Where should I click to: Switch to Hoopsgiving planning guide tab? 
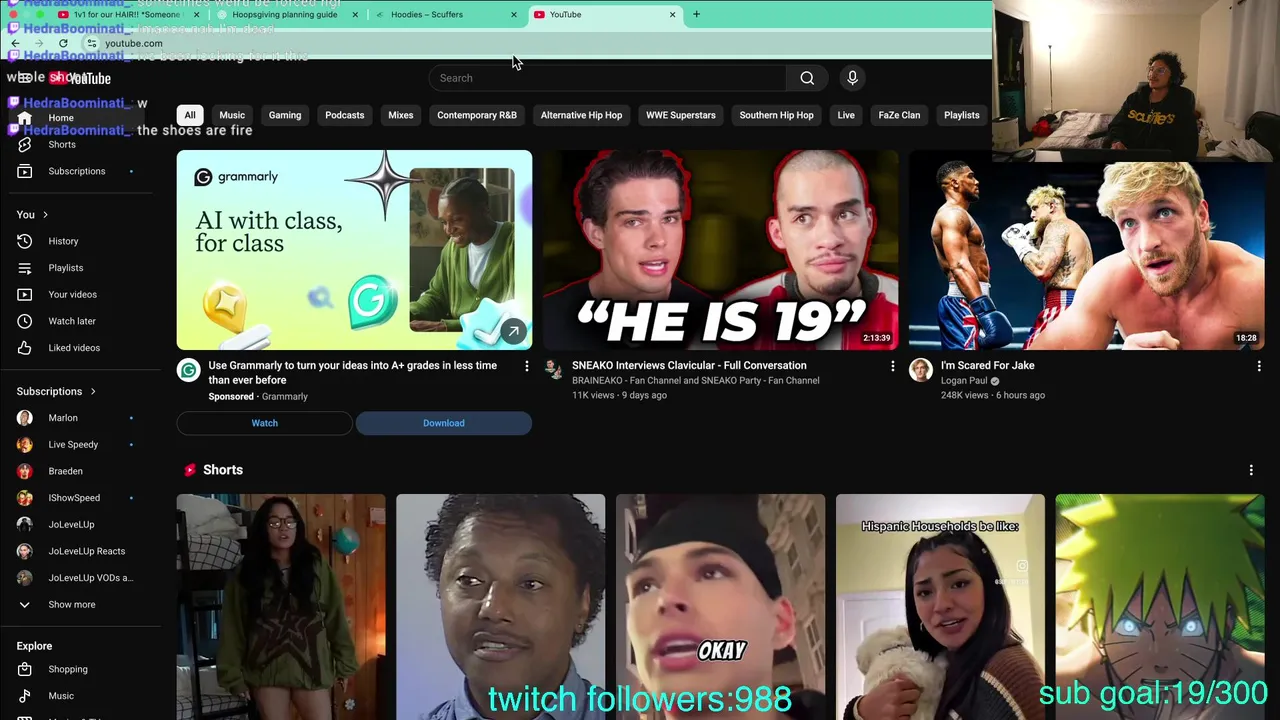point(285,14)
